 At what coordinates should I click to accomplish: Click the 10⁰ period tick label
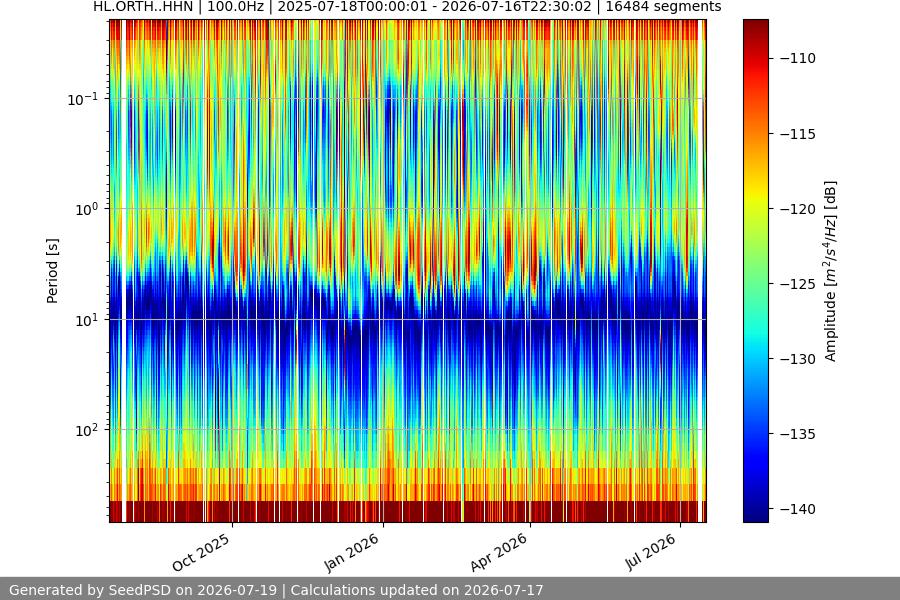click(x=87, y=210)
